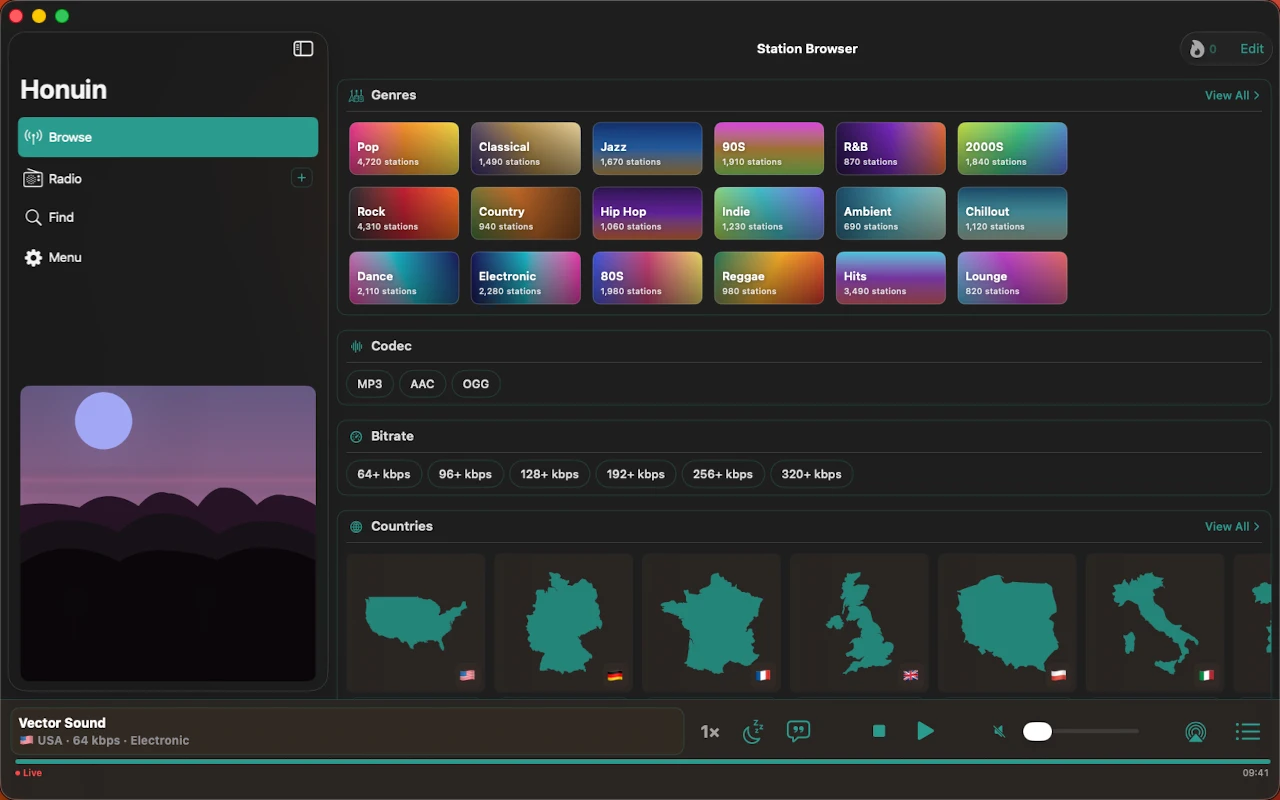
Task: Open the Rock genre card
Action: [x=404, y=213]
